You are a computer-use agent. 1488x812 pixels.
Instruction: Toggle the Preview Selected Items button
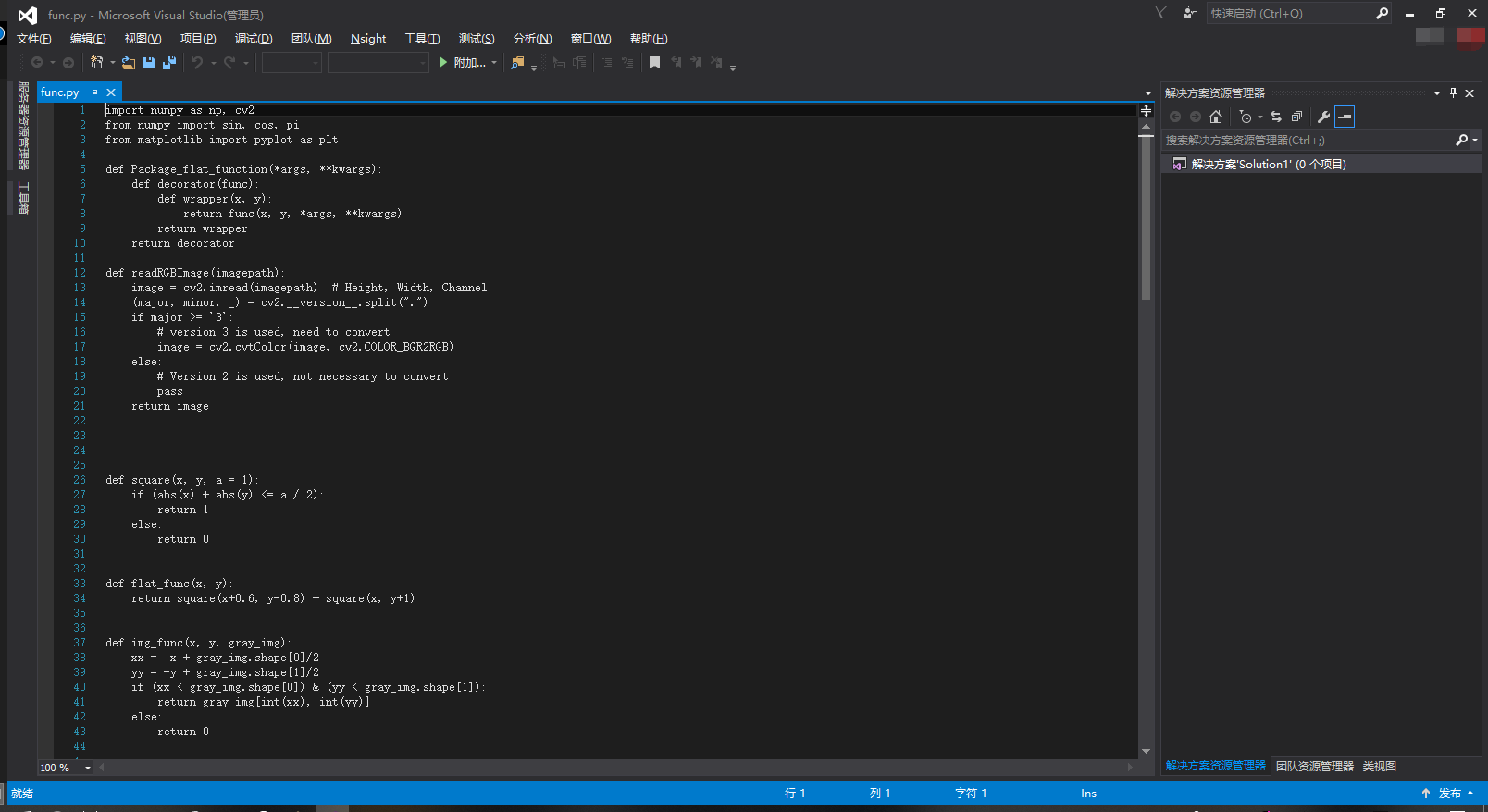1345,117
